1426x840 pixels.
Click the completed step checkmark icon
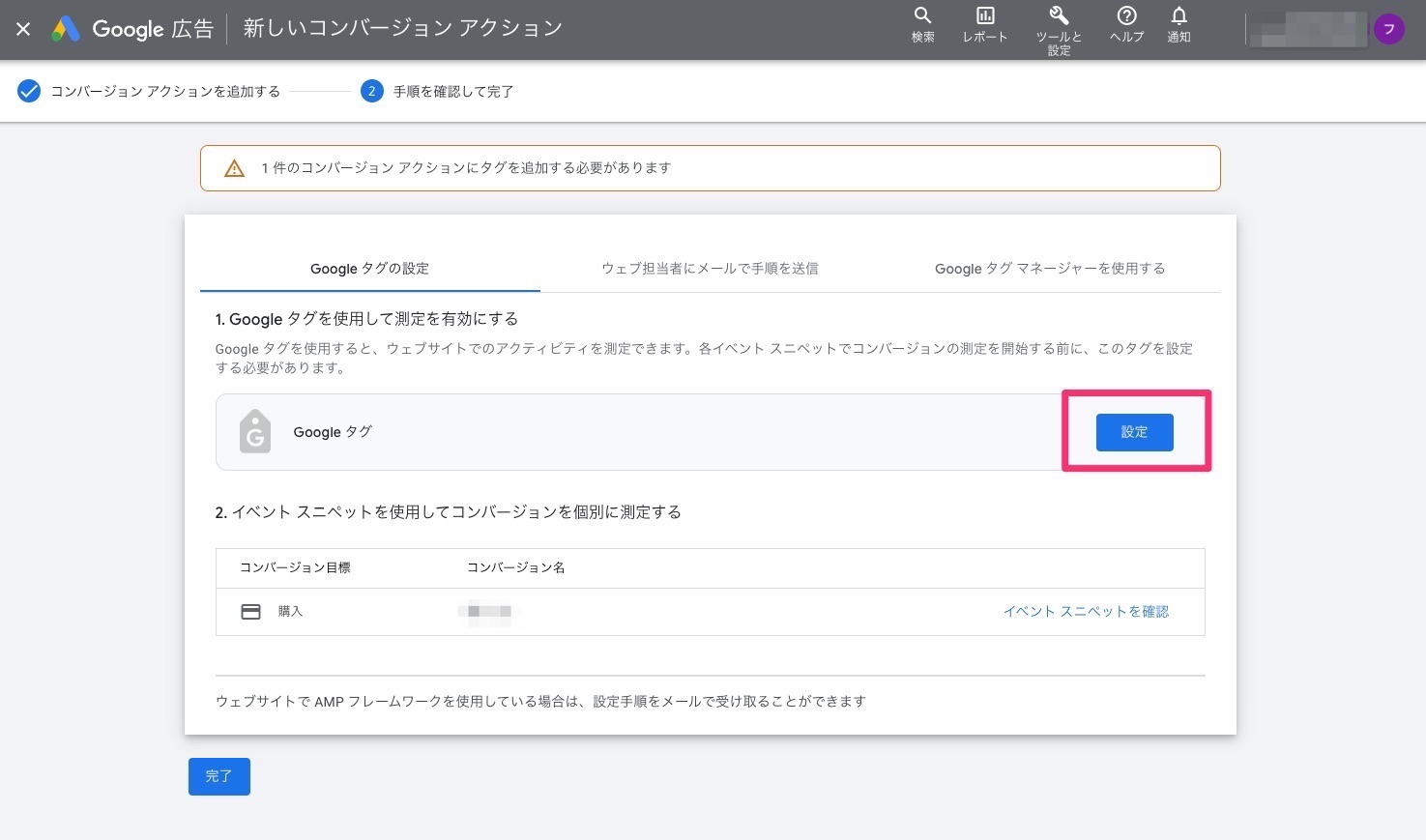click(x=29, y=91)
